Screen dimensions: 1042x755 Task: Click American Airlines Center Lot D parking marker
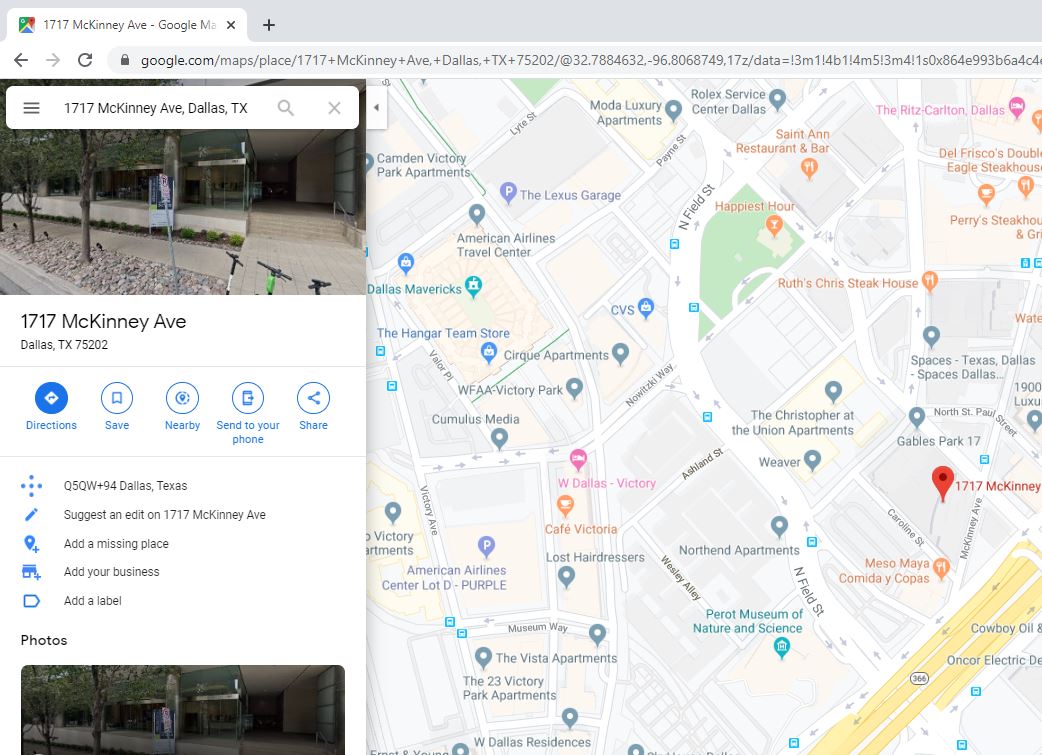tap(486, 547)
